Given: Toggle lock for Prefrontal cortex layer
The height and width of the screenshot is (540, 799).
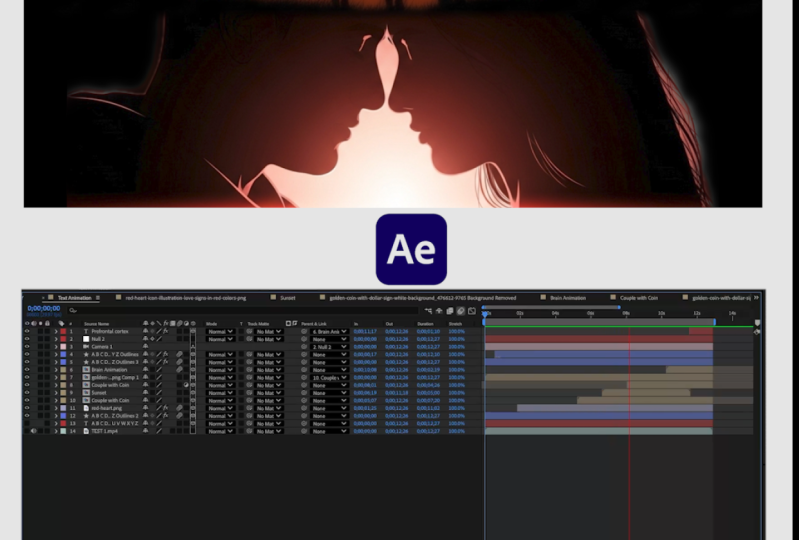Looking at the screenshot, I should click(x=47, y=331).
